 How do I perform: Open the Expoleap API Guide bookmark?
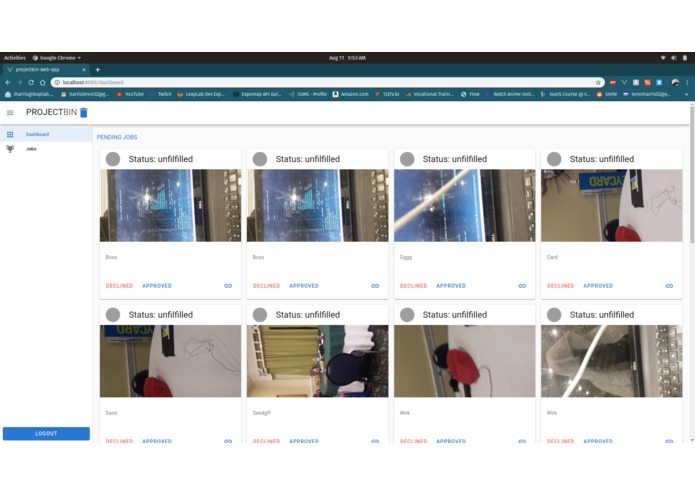coord(258,94)
